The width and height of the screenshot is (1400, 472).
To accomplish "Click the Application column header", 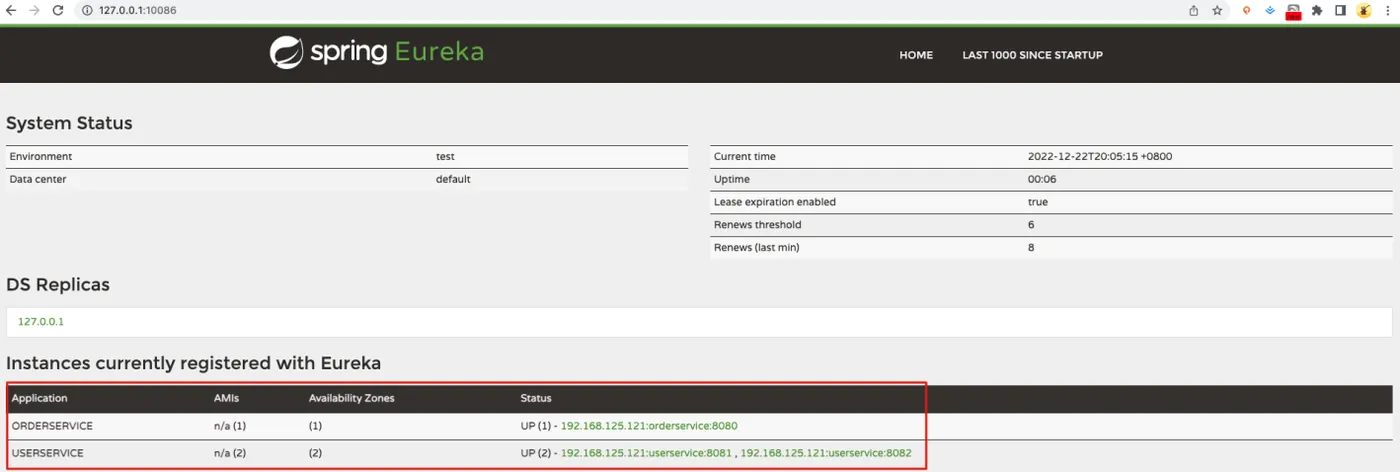I will pyautogui.click(x=39, y=398).
